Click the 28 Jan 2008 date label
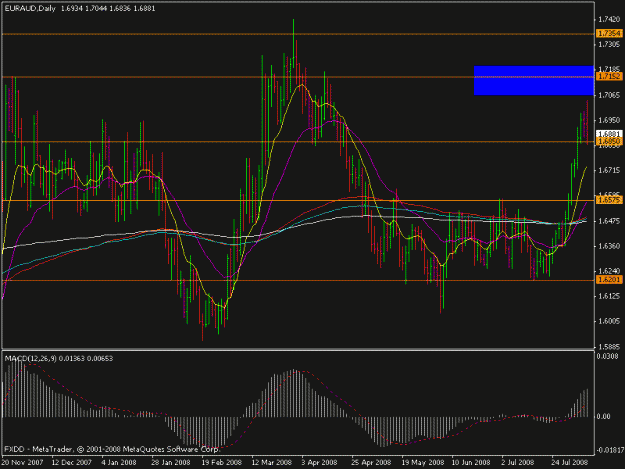Image resolution: width=625 pixels, height=469 pixels. (171, 463)
